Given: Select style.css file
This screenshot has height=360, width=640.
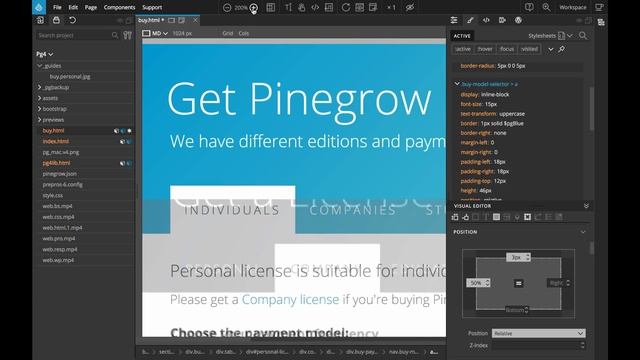Looking at the screenshot, I should point(53,195).
